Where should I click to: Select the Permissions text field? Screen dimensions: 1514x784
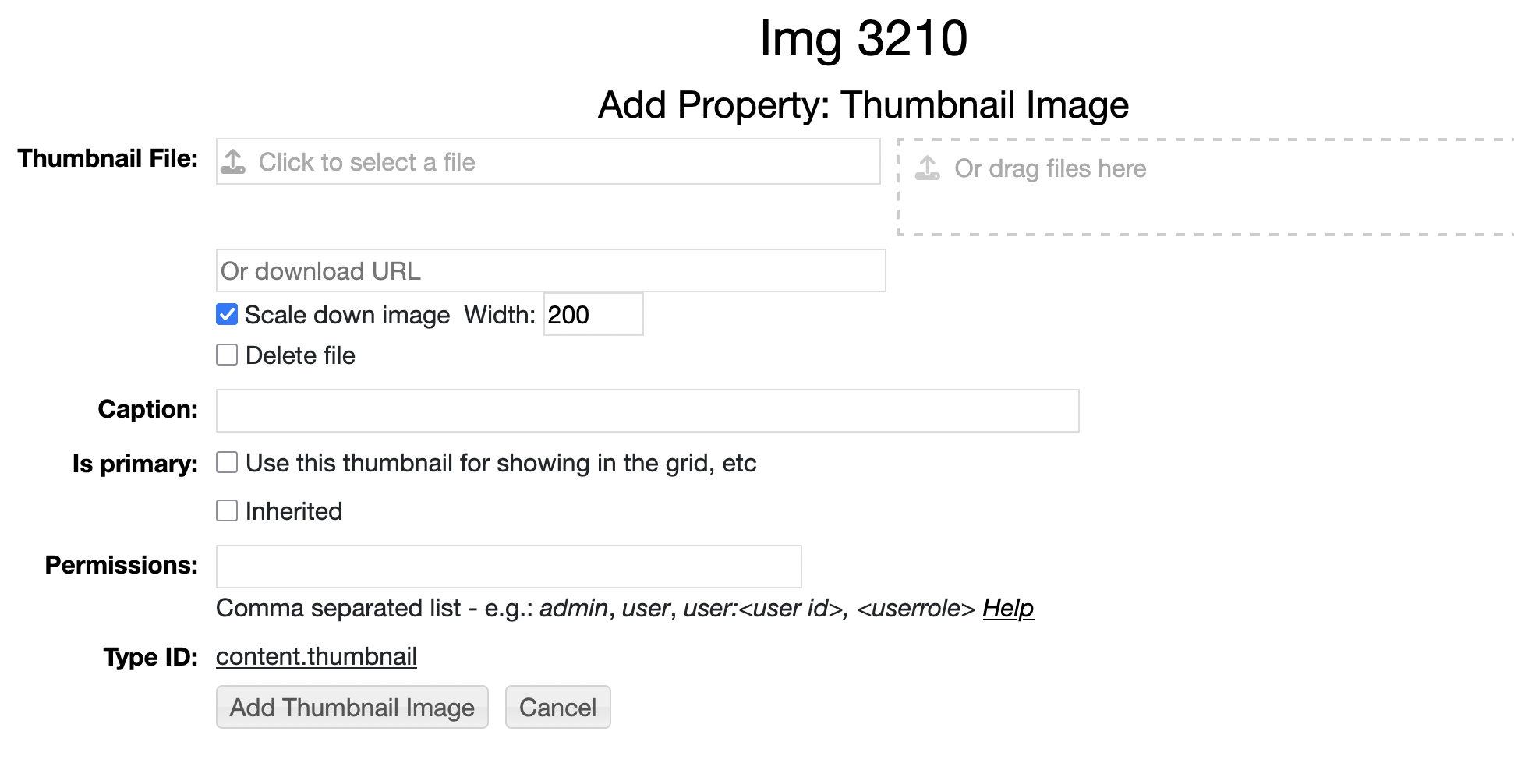point(508,567)
